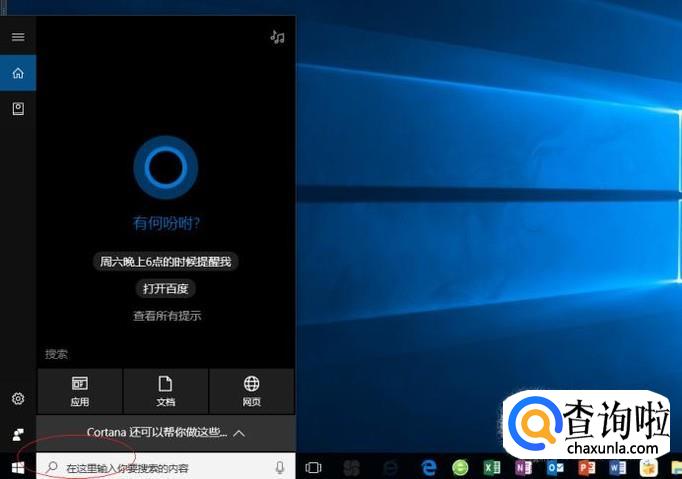Open Task View on the taskbar

coord(313,467)
